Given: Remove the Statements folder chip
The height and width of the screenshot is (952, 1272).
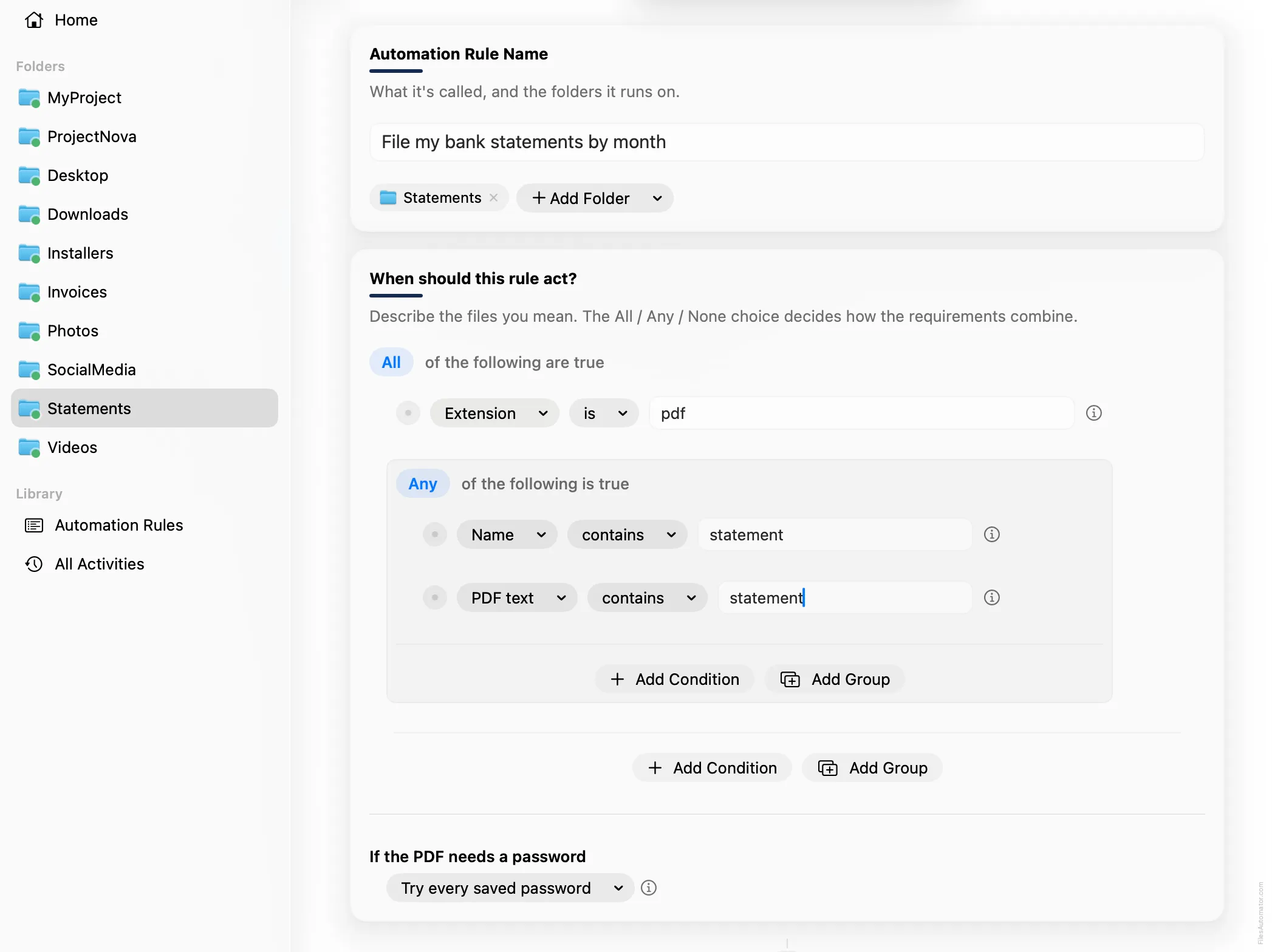Looking at the screenshot, I should click(494, 198).
